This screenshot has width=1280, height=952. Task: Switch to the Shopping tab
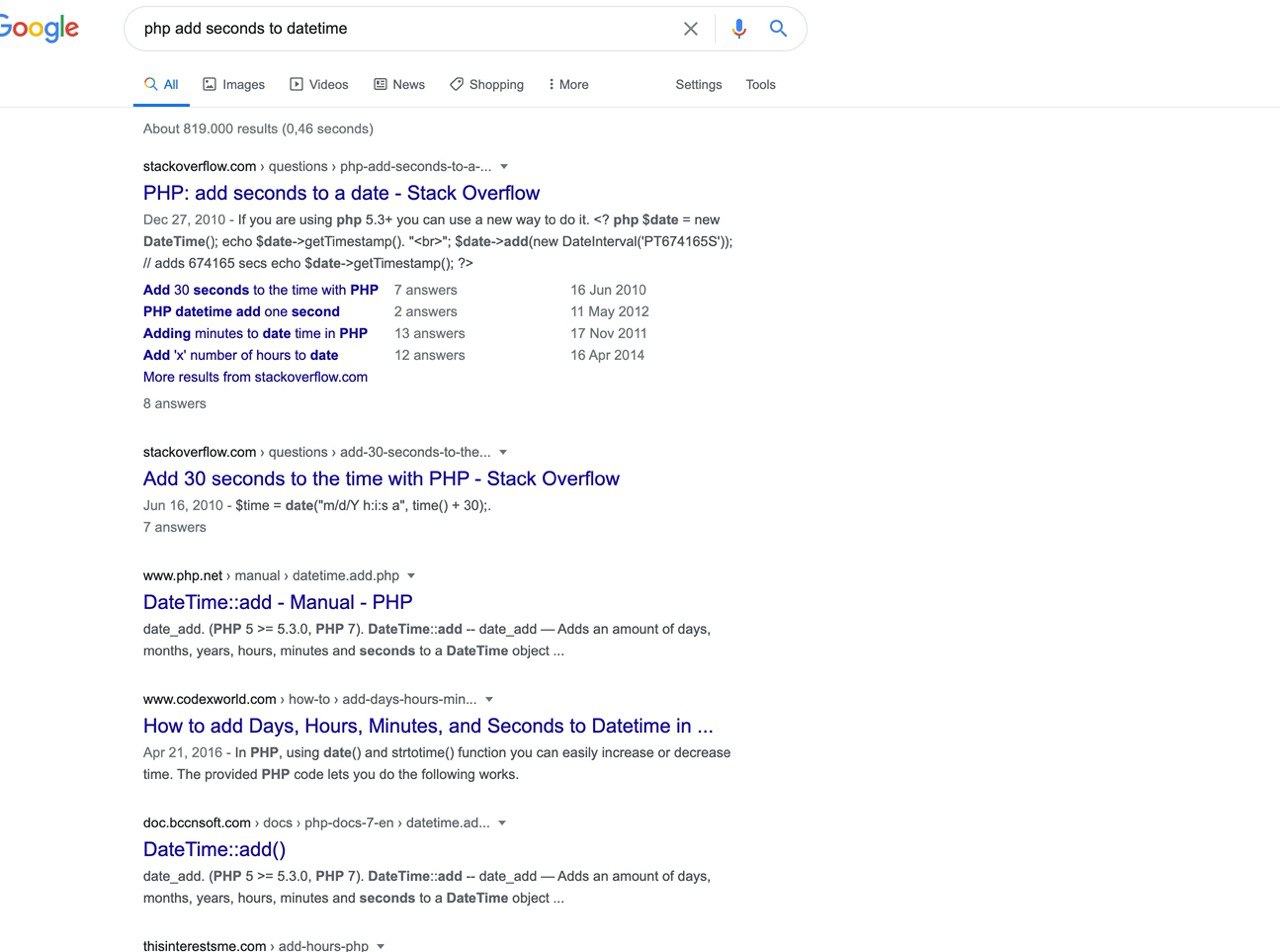(487, 85)
